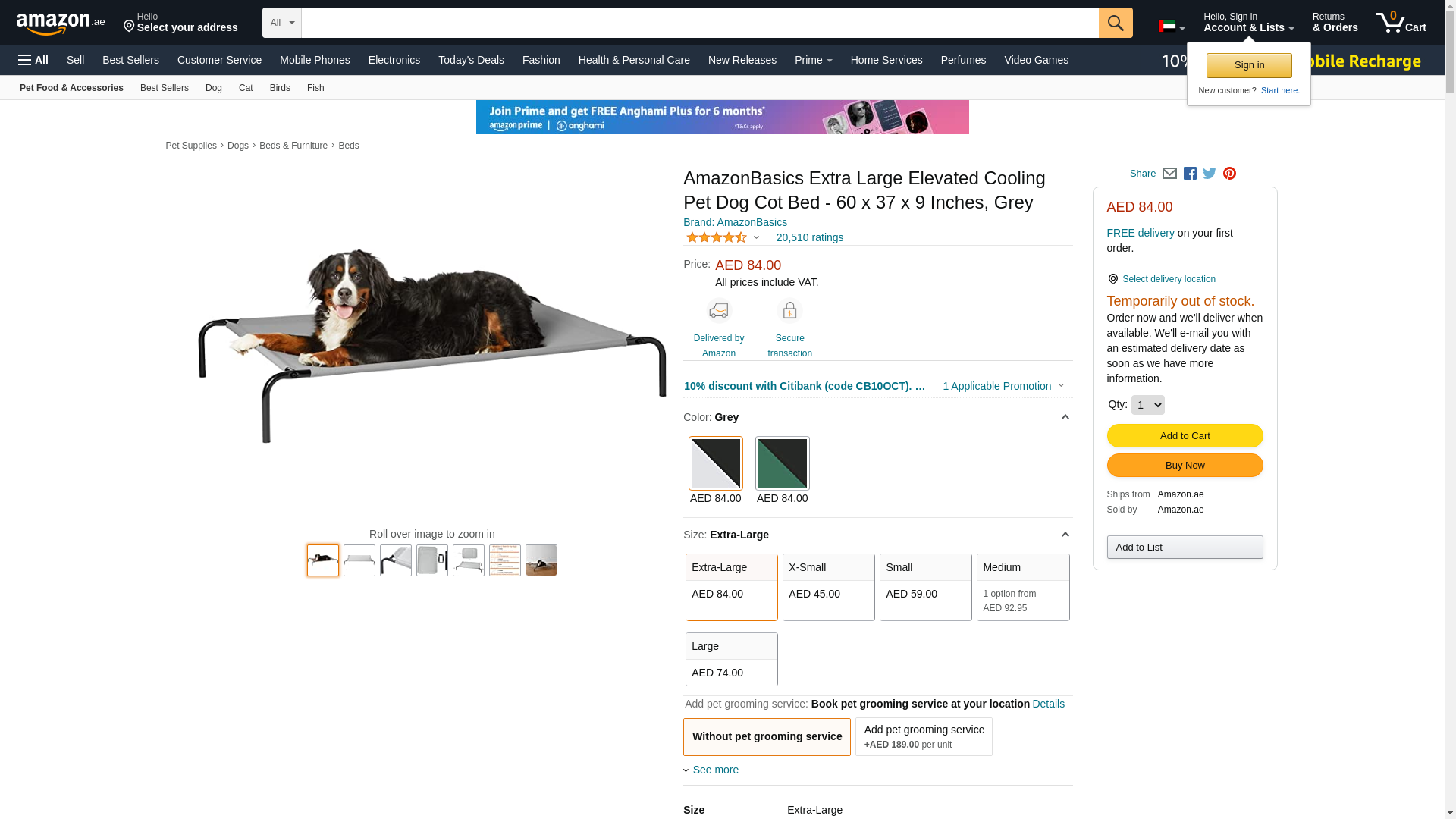Viewport: 1456px width, 819px height.
Task: Pin product on Pinterest
Action: pos(1229,174)
